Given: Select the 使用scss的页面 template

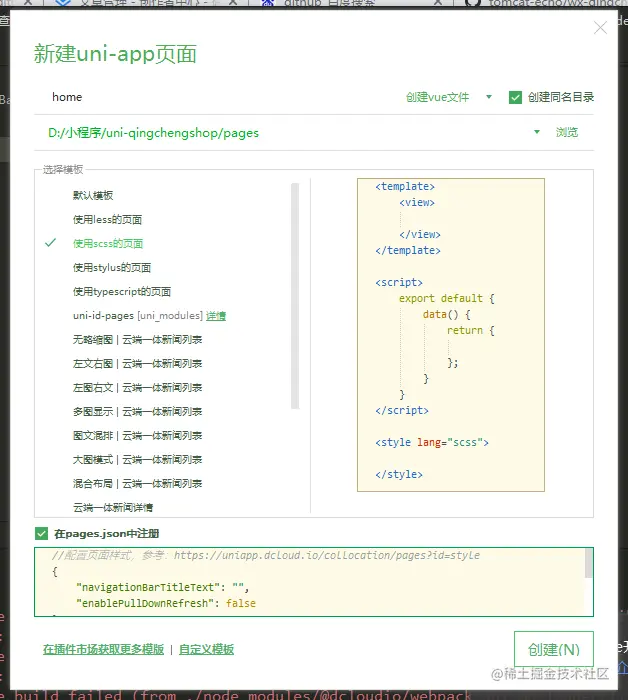Looking at the screenshot, I should (108, 243).
